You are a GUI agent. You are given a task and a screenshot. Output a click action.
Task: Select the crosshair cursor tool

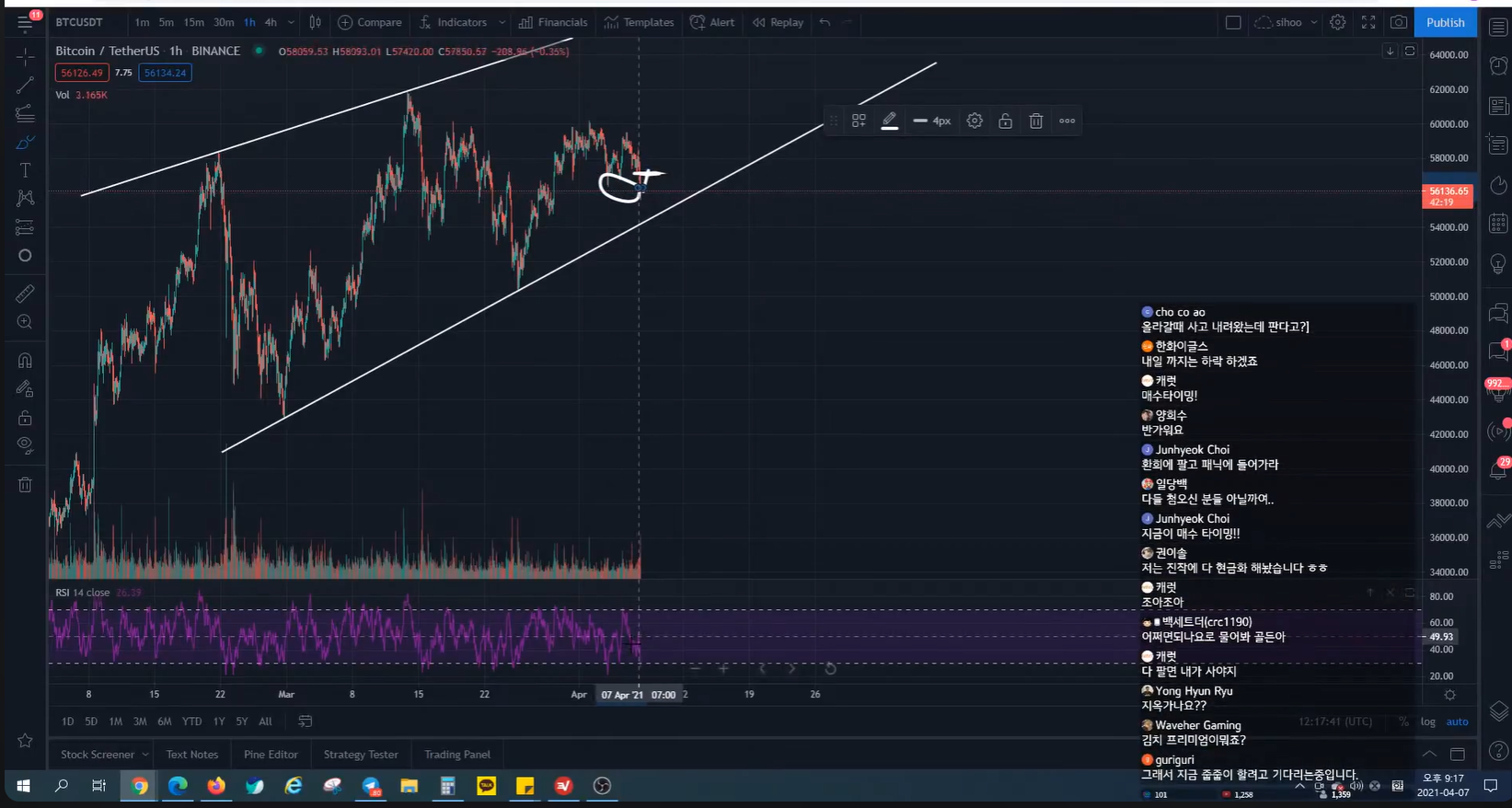25,57
